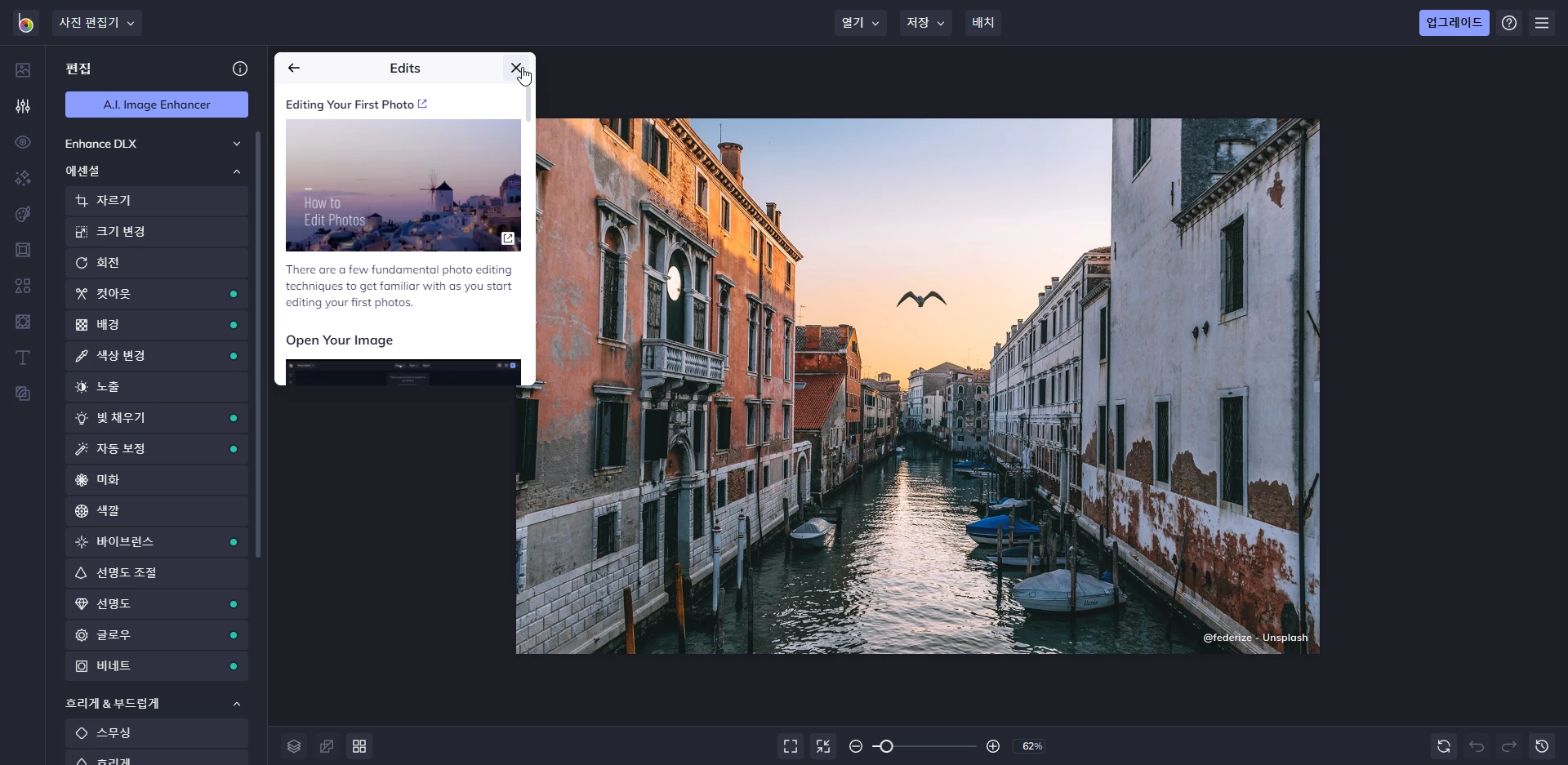Click the Edits help panel scrollbar
This screenshot has height=765, width=1568.
click(528, 102)
